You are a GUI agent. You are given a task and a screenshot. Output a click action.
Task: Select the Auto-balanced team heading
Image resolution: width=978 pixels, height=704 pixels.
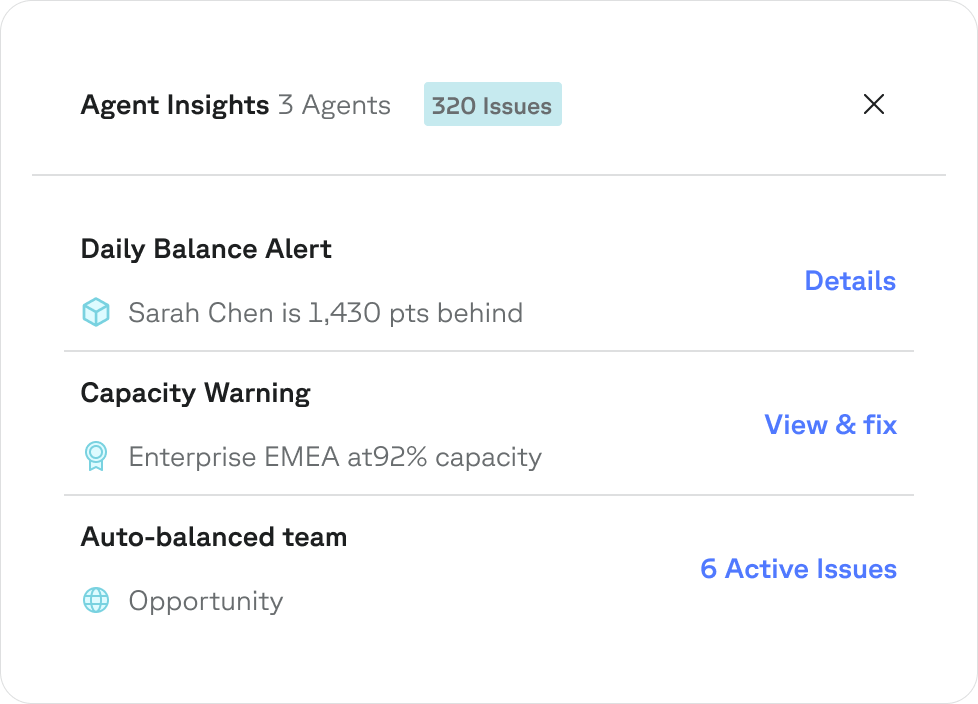[x=213, y=537]
